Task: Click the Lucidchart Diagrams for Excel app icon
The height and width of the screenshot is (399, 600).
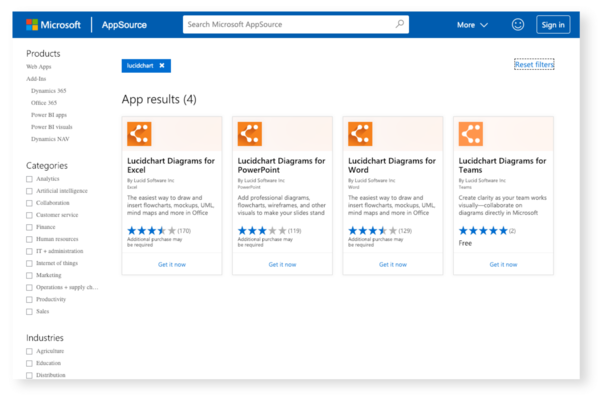Action: tap(139, 134)
